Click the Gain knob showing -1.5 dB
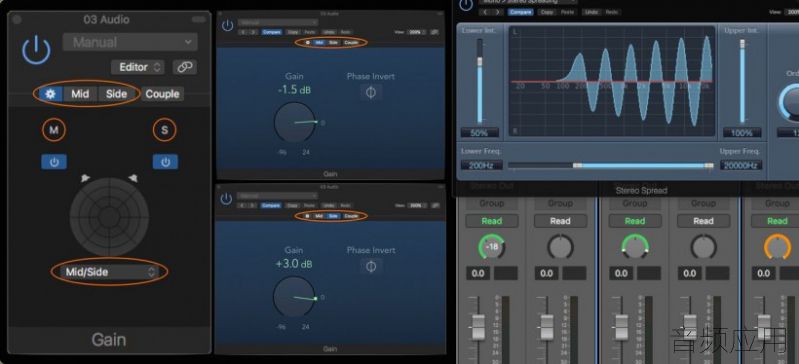The width and height of the screenshot is (799, 364). pyautogui.click(x=295, y=122)
